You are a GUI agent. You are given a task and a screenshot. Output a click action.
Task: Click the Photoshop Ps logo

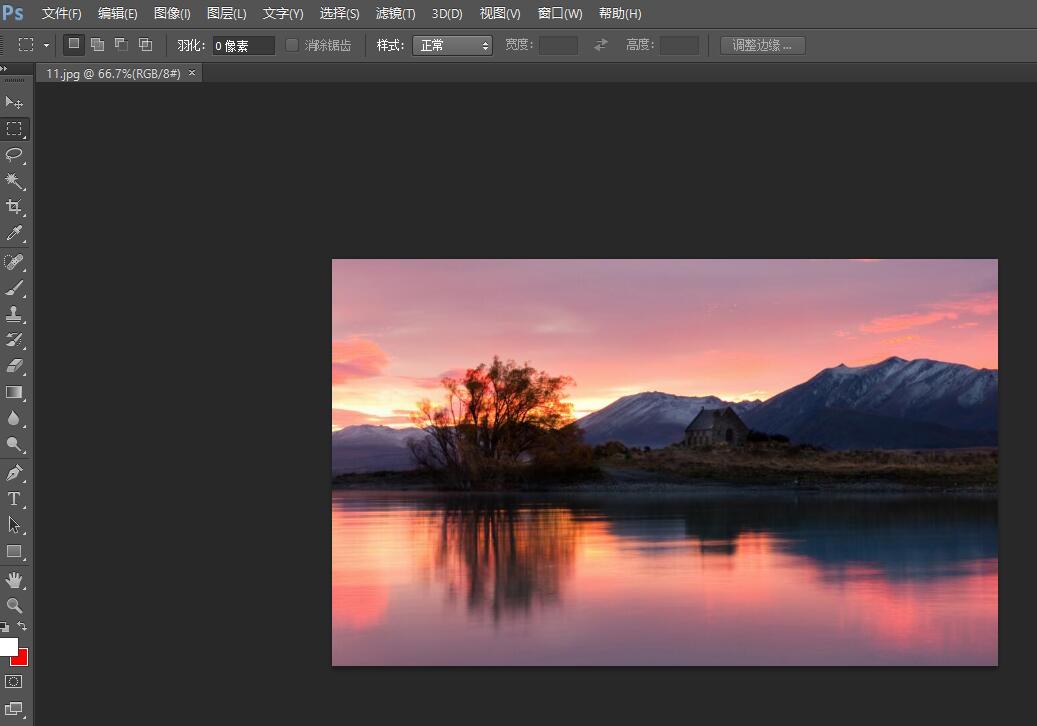(x=13, y=13)
